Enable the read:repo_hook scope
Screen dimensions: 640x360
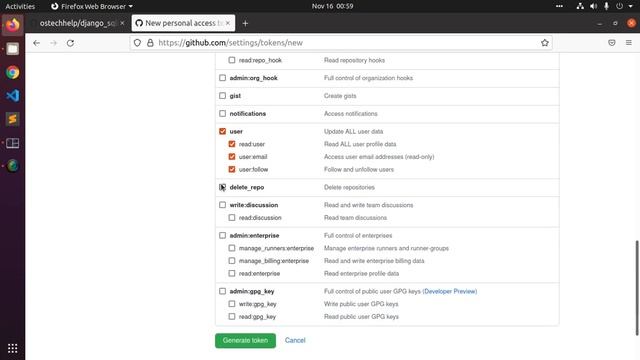pyautogui.click(x=232, y=60)
